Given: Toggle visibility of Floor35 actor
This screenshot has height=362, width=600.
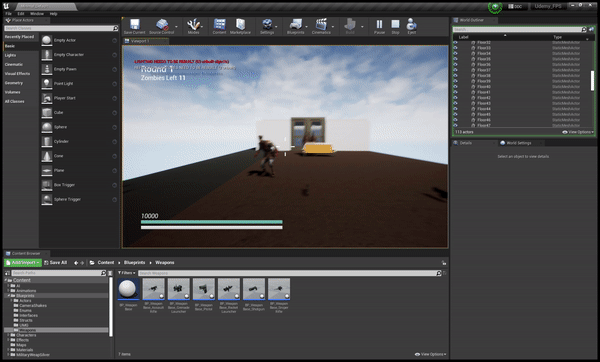Looking at the screenshot, I should pos(455,59).
